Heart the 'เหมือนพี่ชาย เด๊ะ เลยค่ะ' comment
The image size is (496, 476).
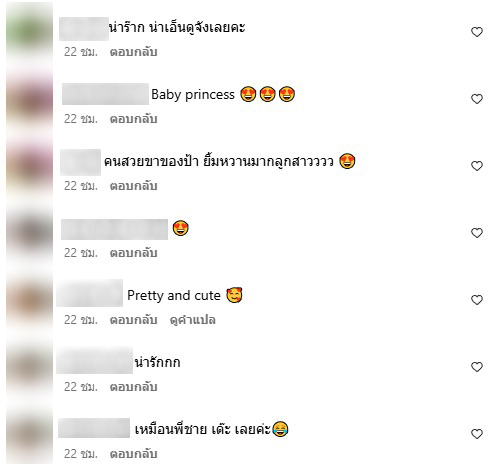(x=477, y=434)
